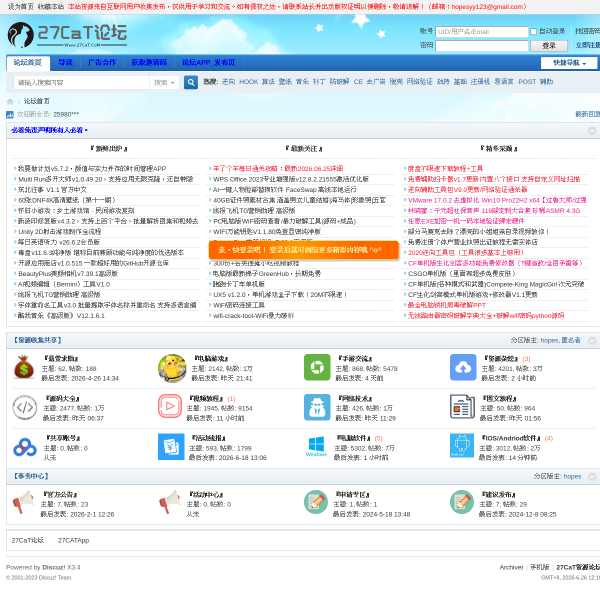Viewport: 600px width, 600px height.
Task: Focus the forum search input box
Action: [x=81, y=83]
